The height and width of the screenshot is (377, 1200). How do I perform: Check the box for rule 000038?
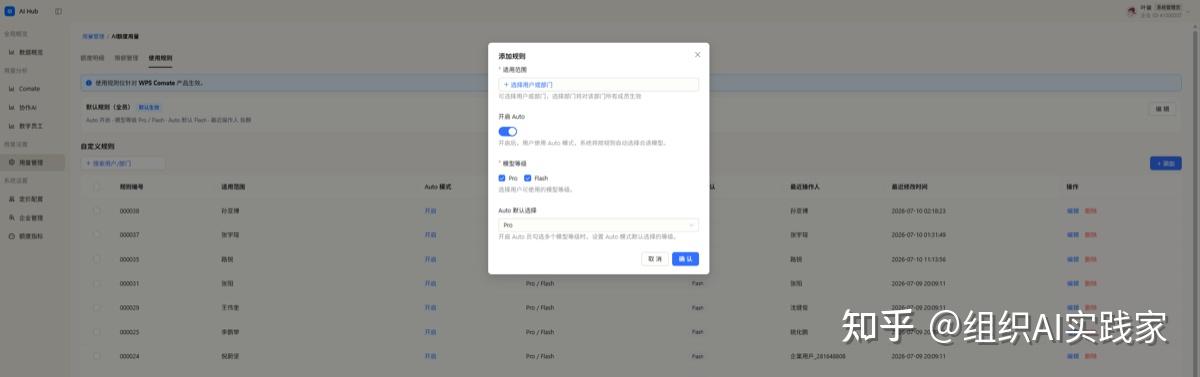[97, 211]
